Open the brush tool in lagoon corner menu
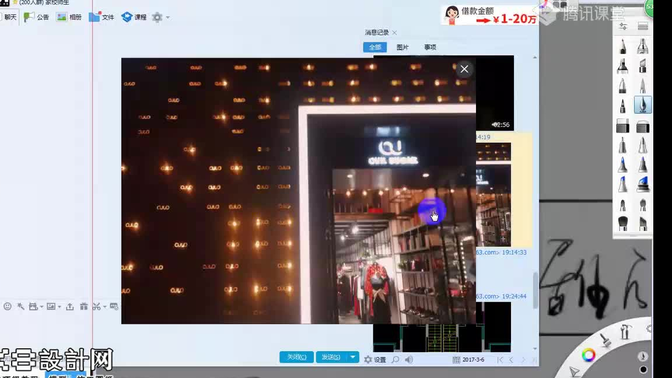 (x=606, y=340)
